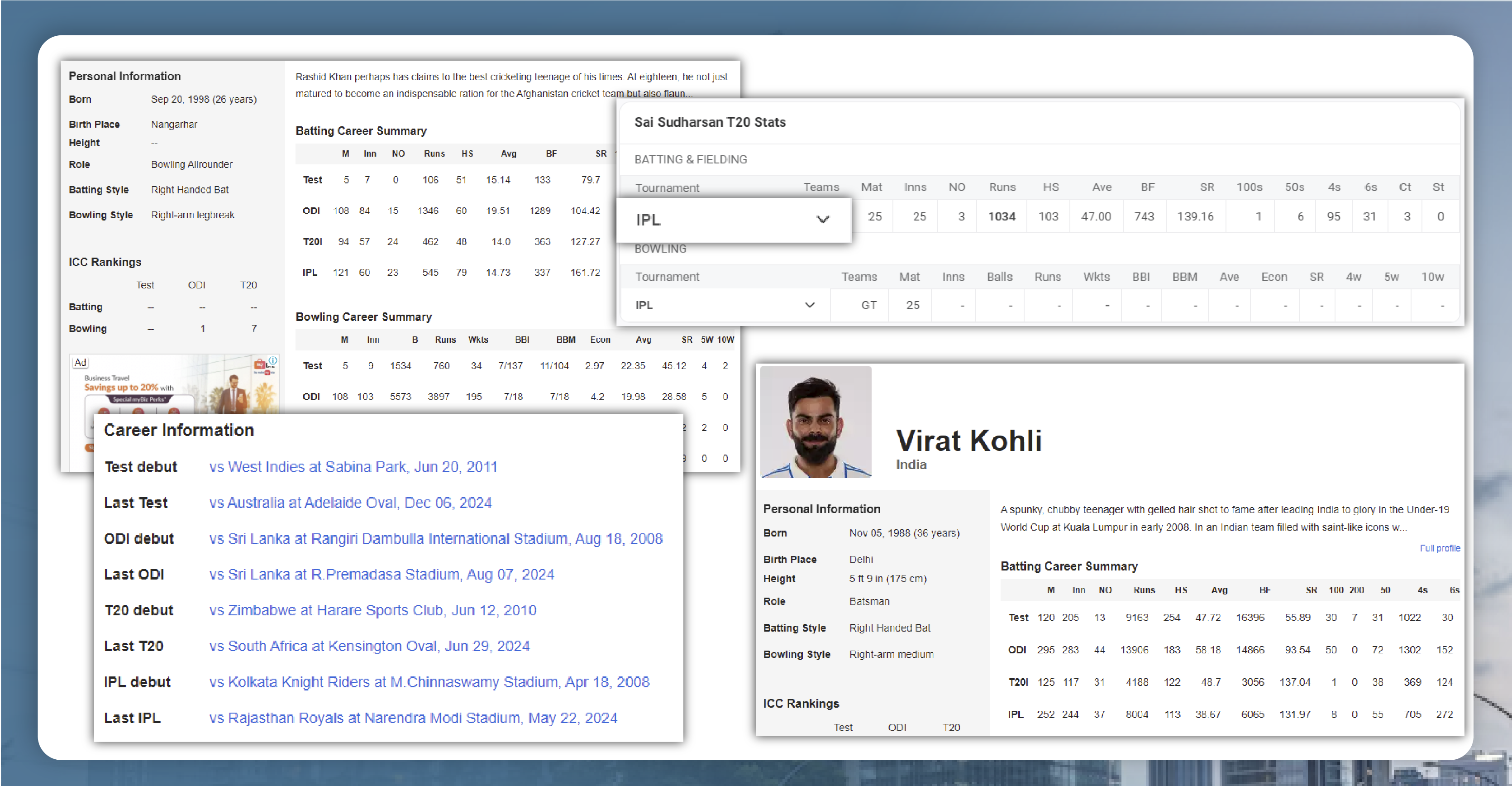This screenshot has width=1512, height=786.
Task: Click Rashid Khan Test best bowling 7/137
Action: pyautogui.click(x=510, y=366)
